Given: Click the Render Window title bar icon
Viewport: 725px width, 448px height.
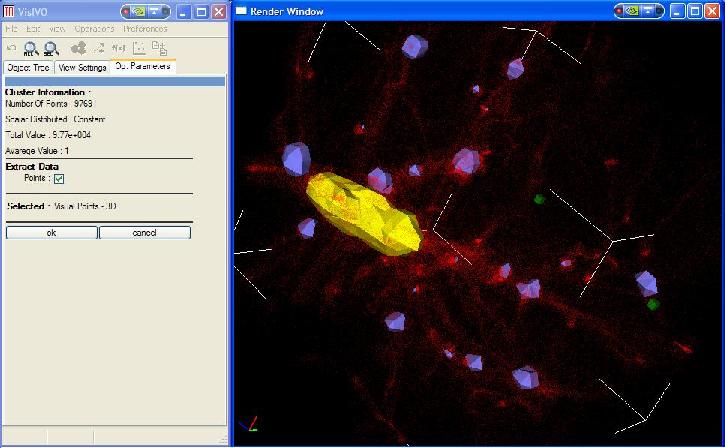Looking at the screenshot, I should [241, 11].
